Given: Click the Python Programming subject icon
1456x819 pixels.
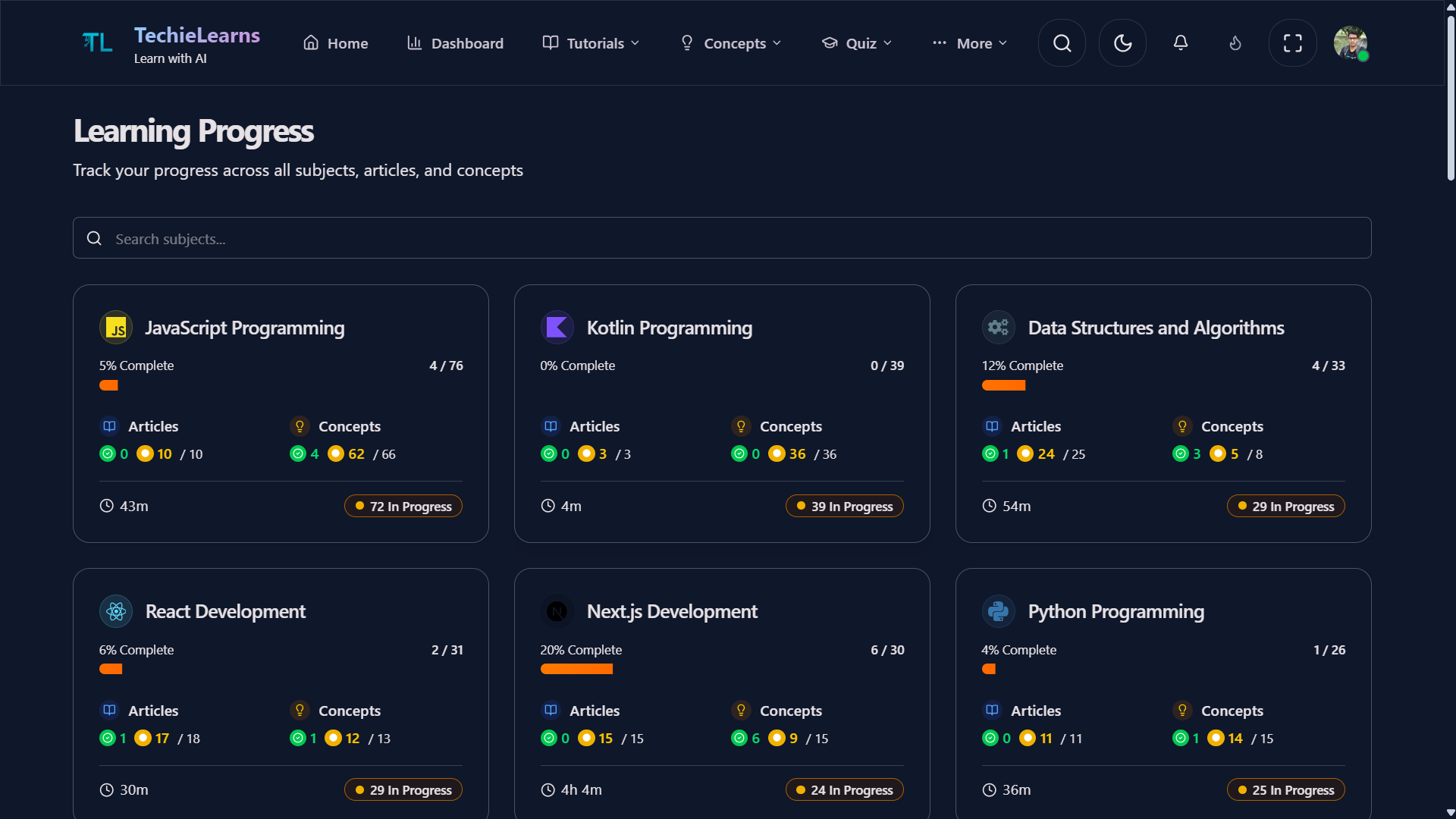Looking at the screenshot, I should 999,611.
